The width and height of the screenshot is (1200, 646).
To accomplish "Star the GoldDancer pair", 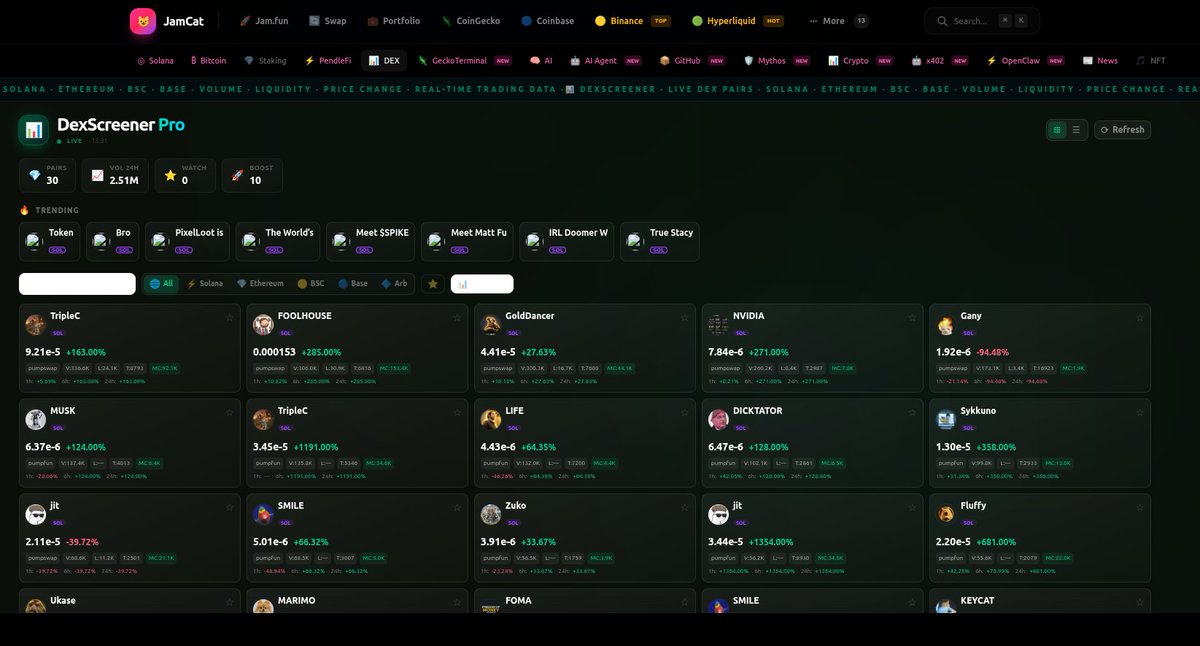I will pos(685,317).
